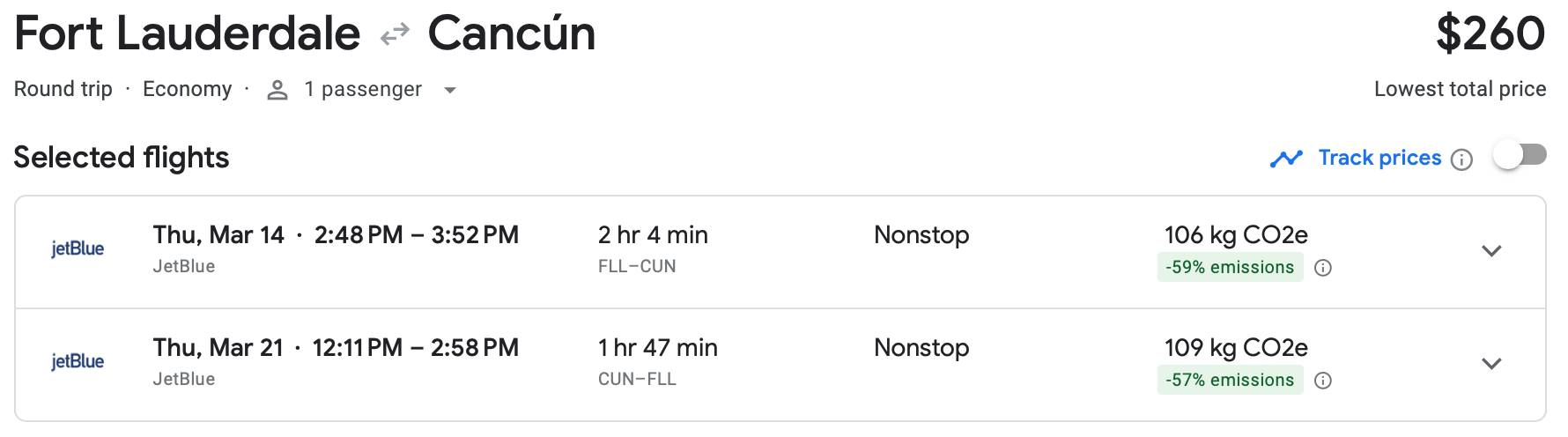Click the Track prices chart icon

(x=1286, y=159)
